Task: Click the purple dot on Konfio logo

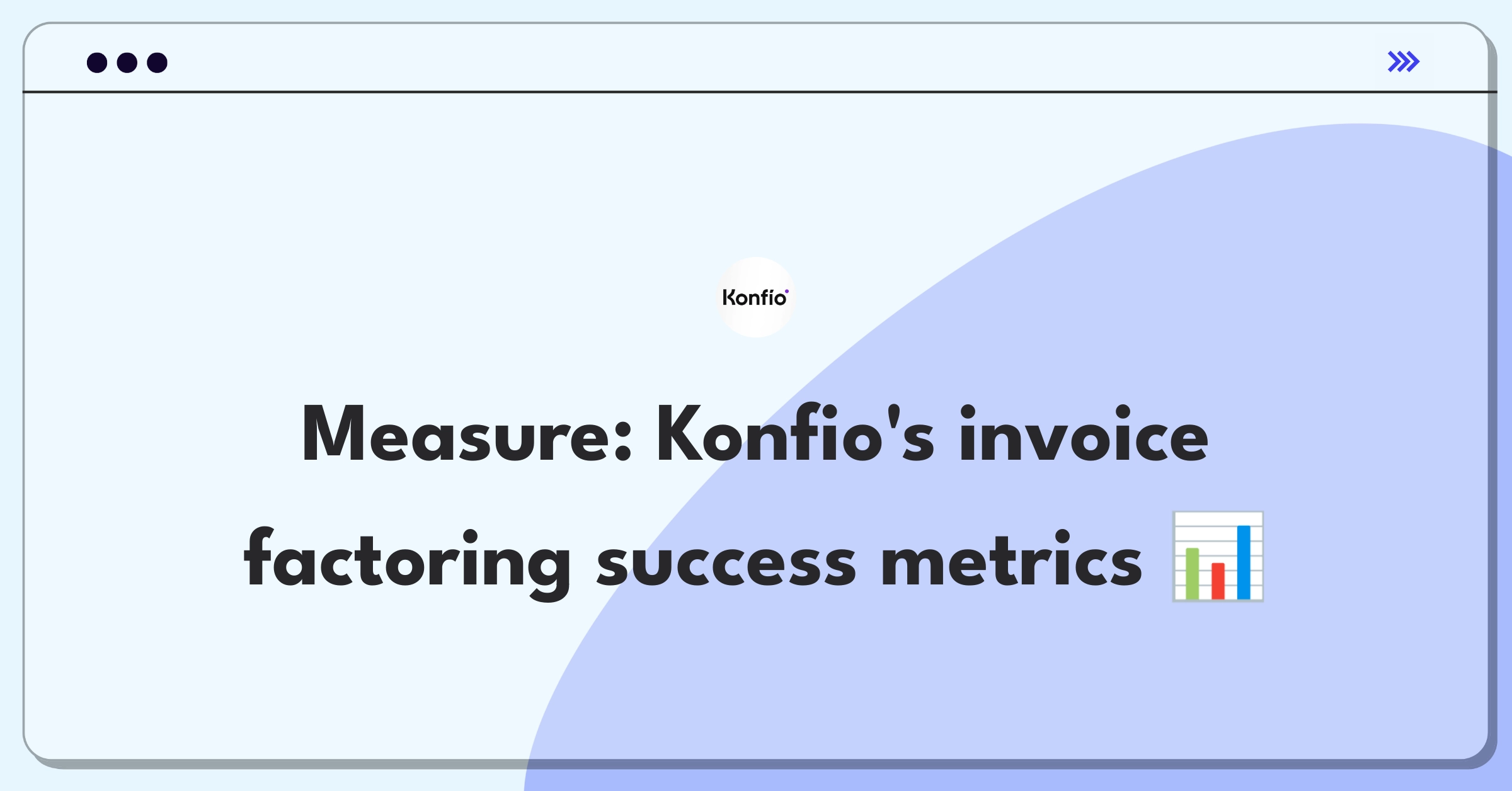Action: (787, 291)
